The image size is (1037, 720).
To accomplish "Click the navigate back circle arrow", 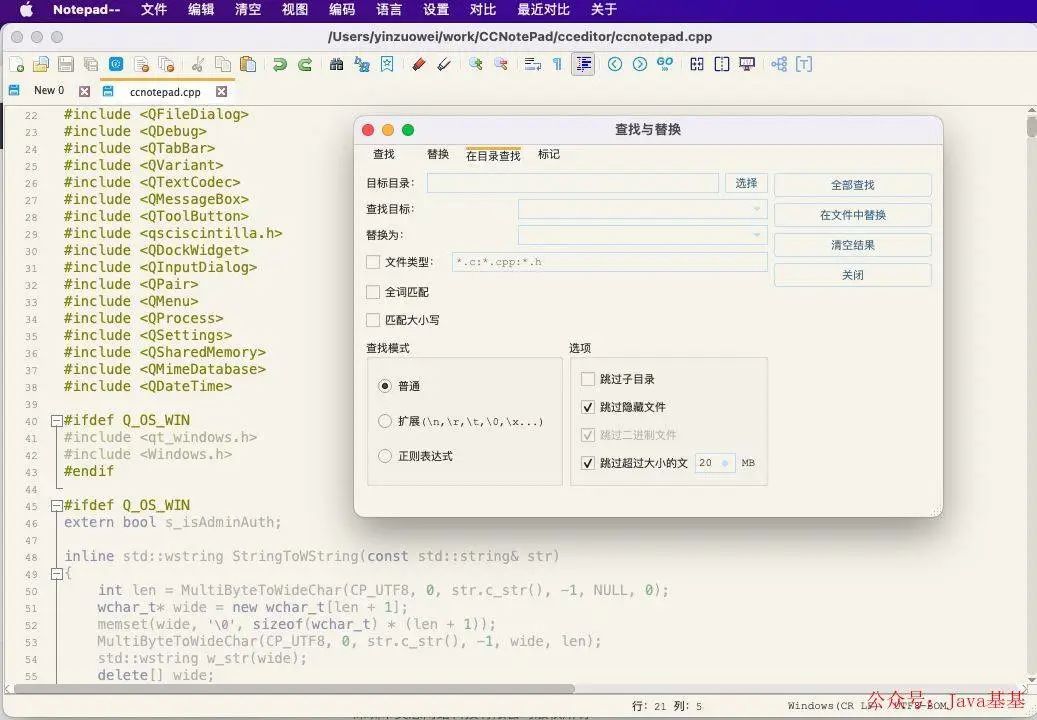I will click(615, 64).
